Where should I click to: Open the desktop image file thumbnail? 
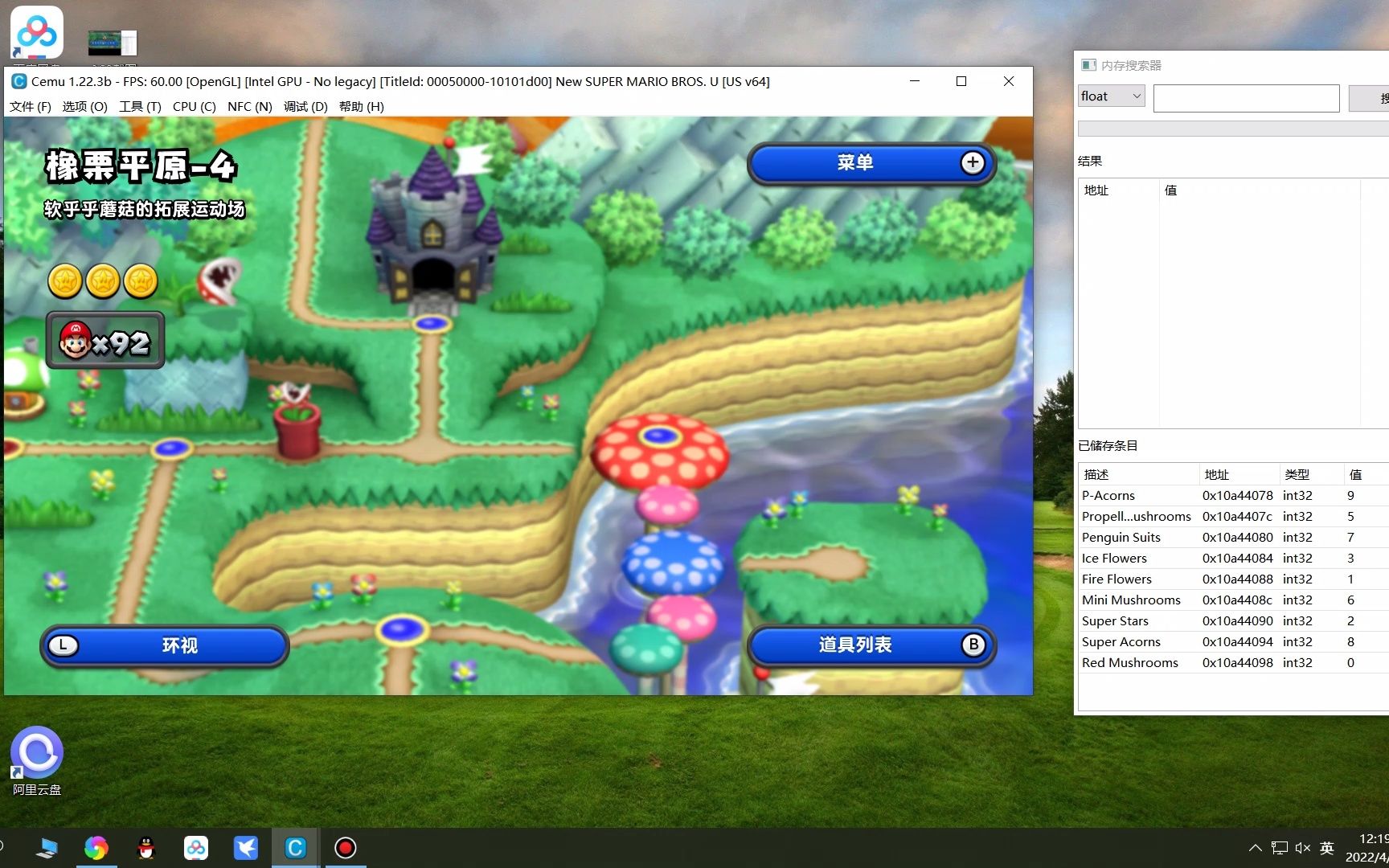113,42
